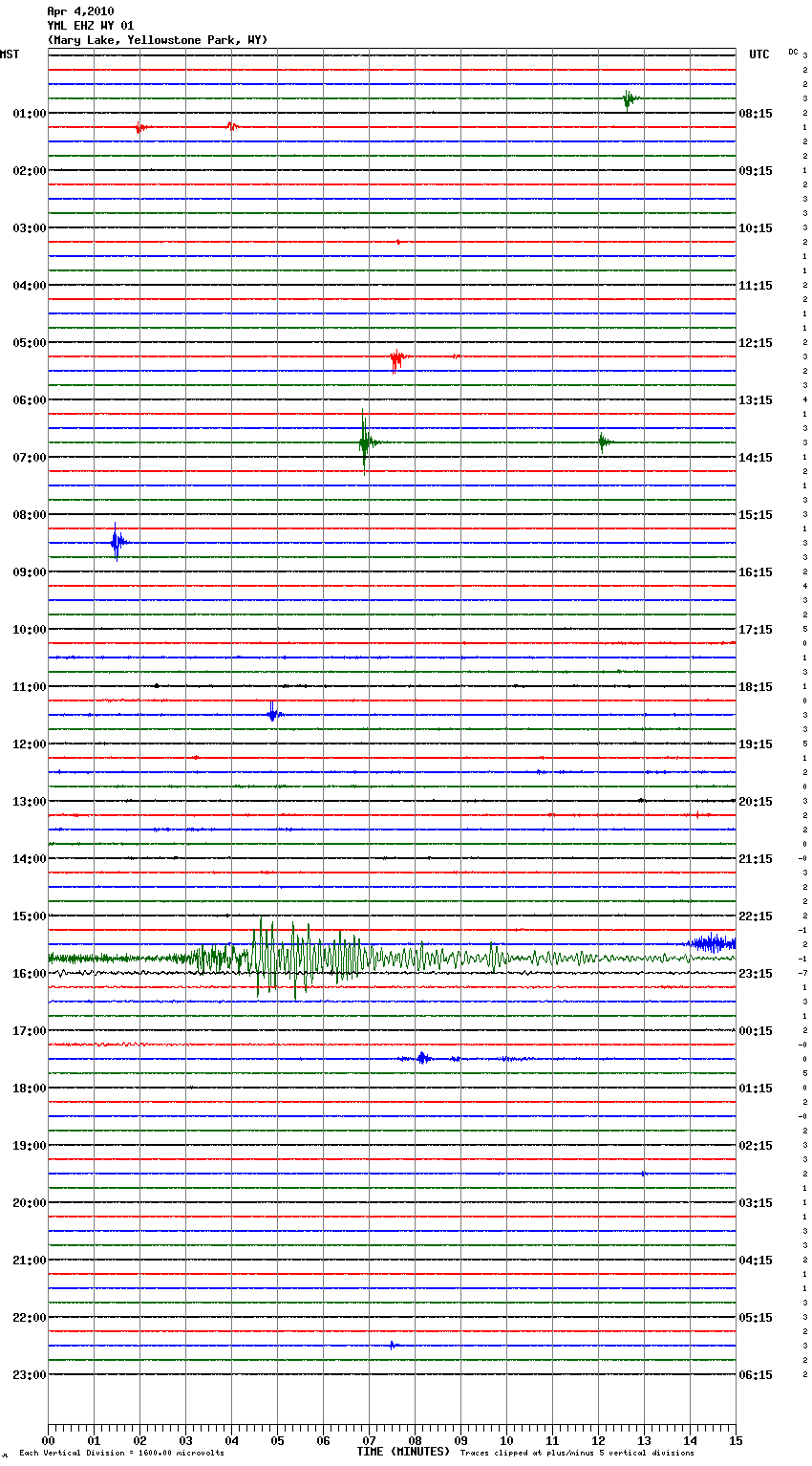Click the "23:15" UTC time label
The width and height of the screenshot is (812, 1466).
tap(756, 974)
